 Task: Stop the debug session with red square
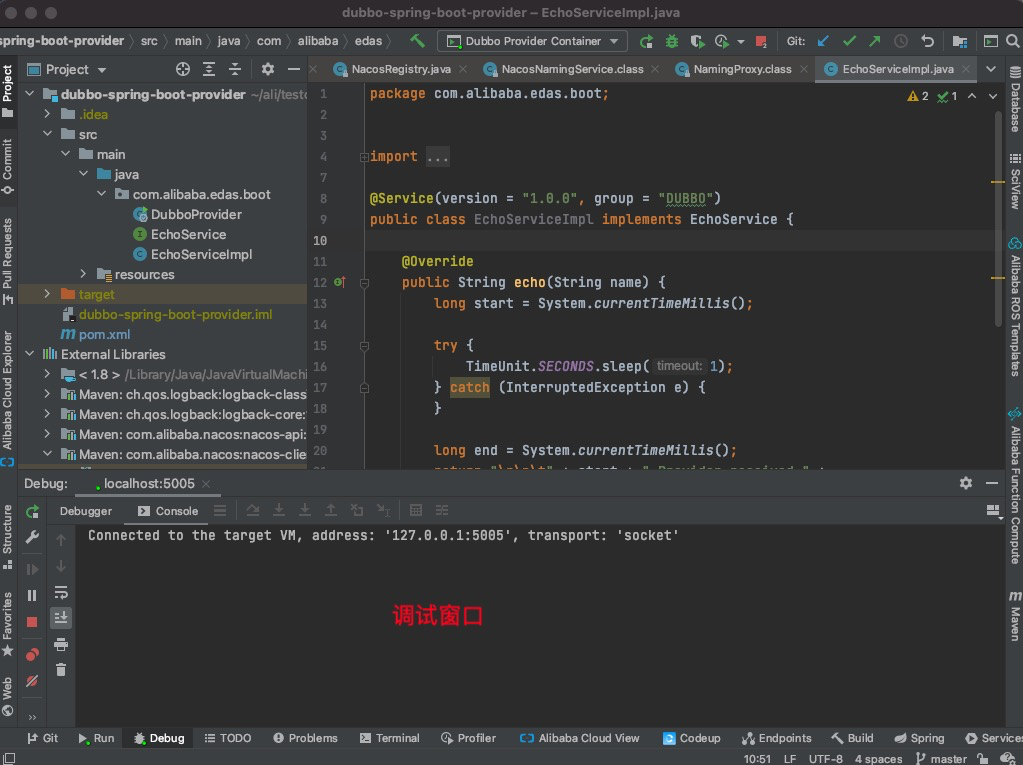click(x=32, y=621)
